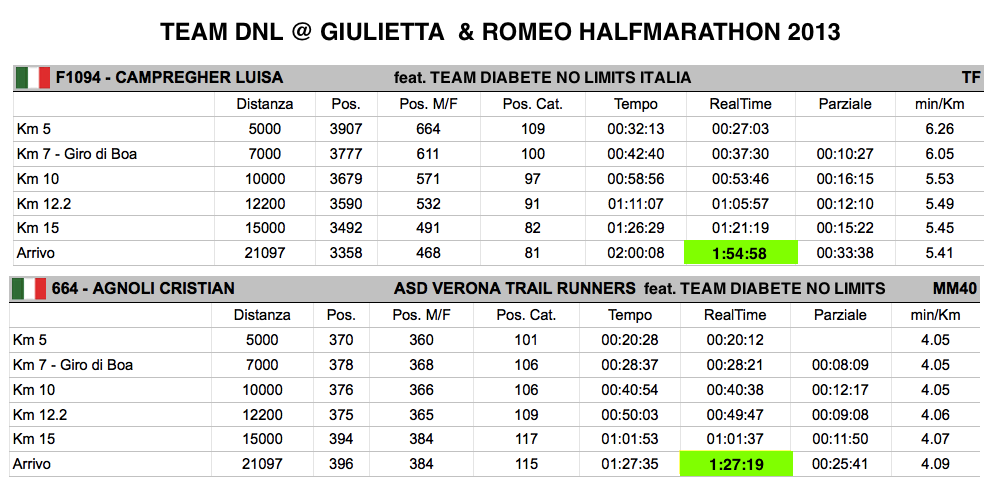Select the Km 12.2 row in second table

(494, 415)
